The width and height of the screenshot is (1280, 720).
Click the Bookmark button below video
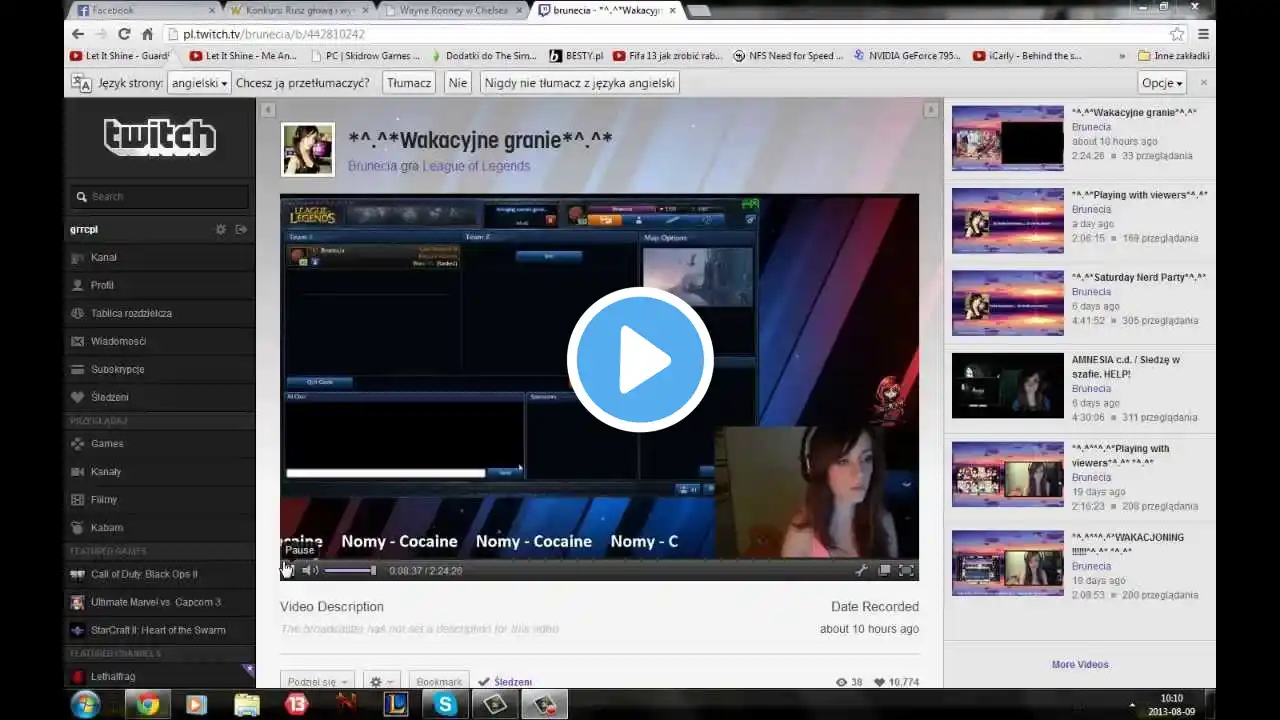click(439, 682)
